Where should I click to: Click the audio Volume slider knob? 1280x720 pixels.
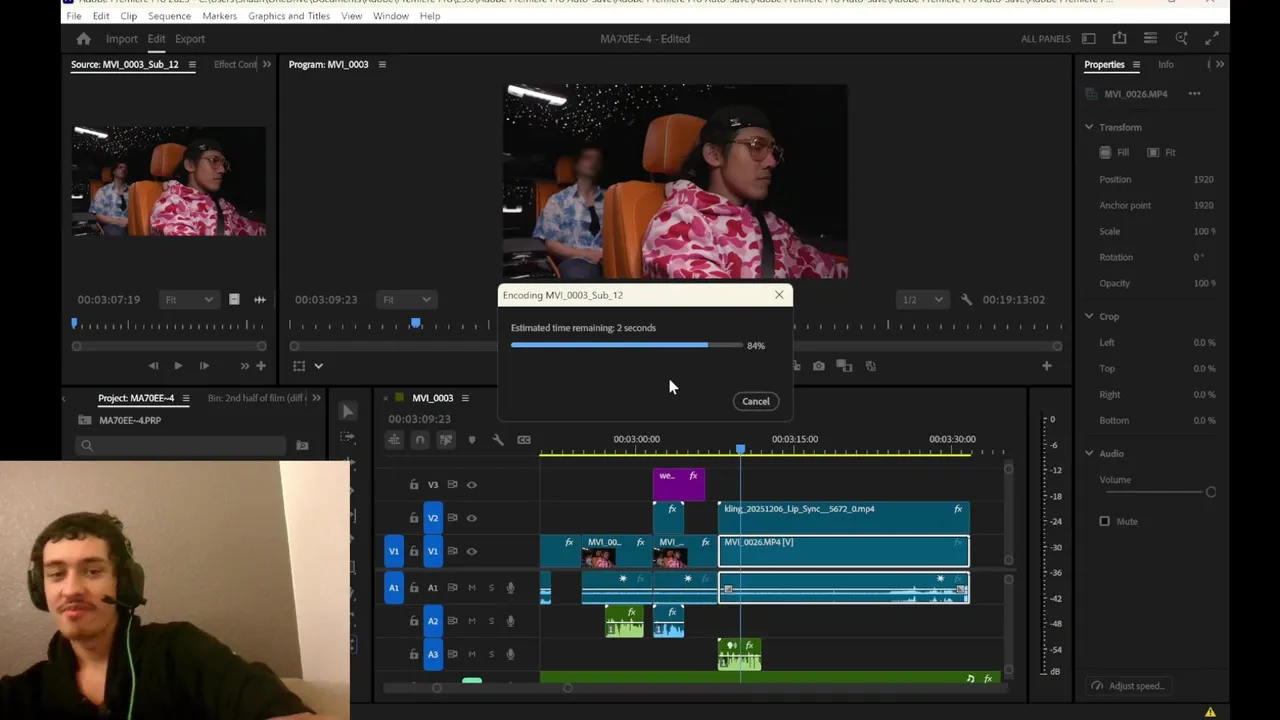pos(1211,492)
